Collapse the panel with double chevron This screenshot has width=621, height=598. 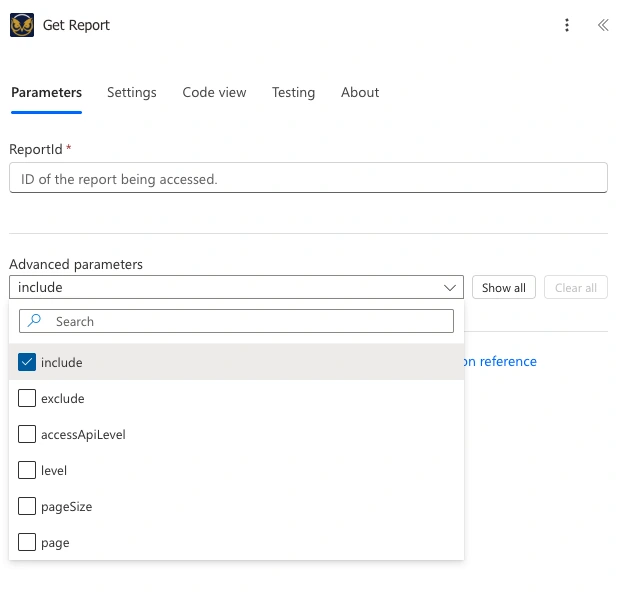603,25
